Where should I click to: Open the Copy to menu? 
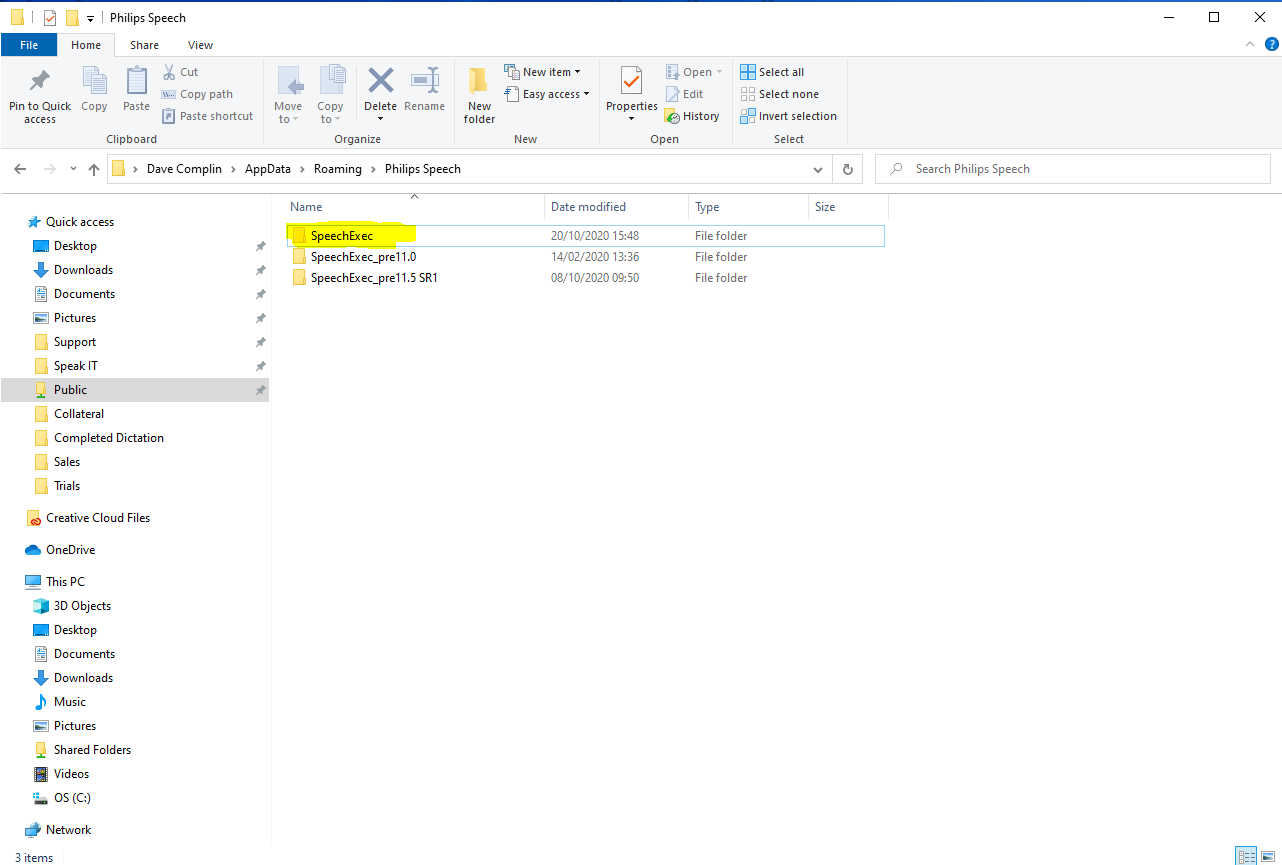point(330,95)
